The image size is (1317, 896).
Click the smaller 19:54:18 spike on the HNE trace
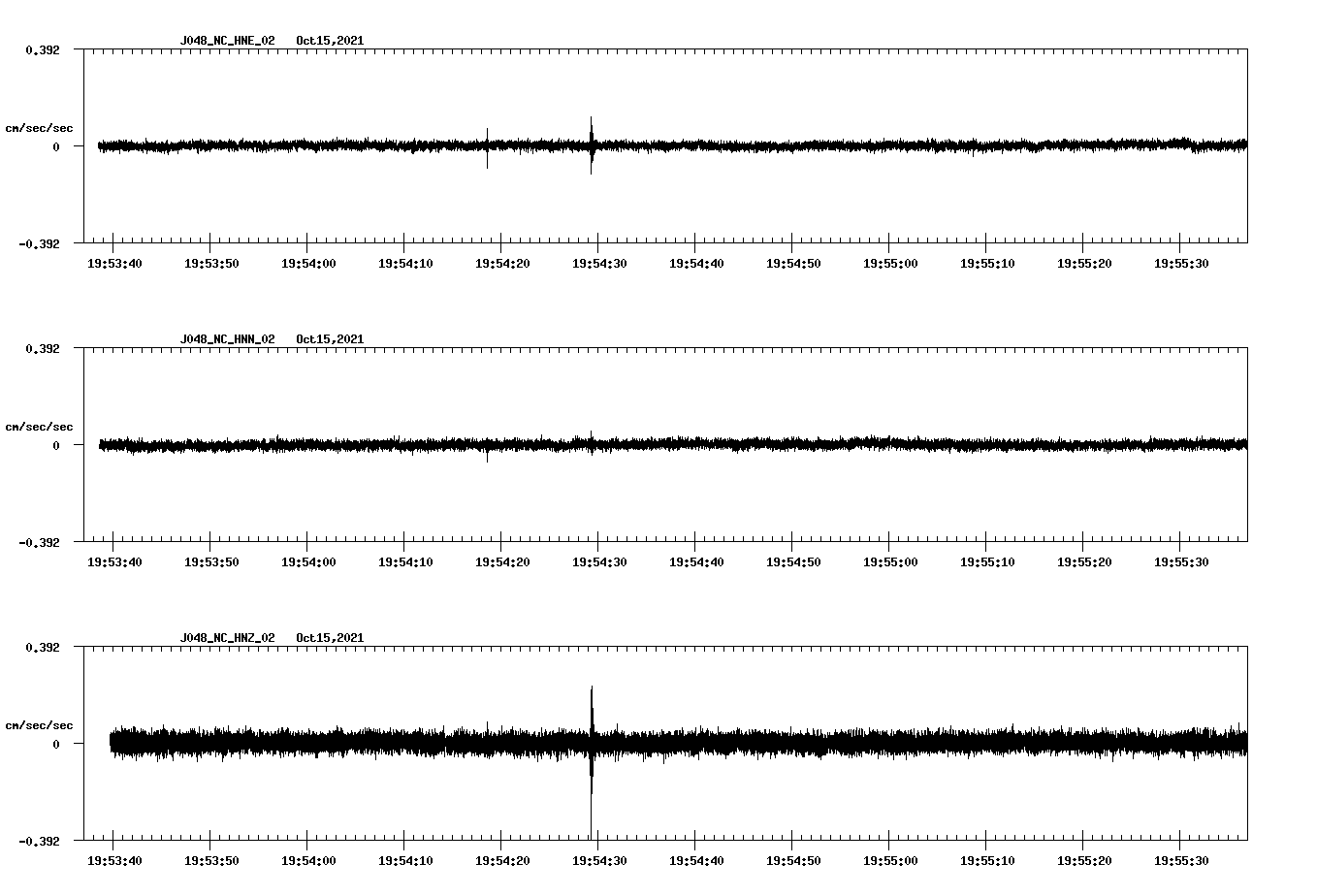point(487,145)
